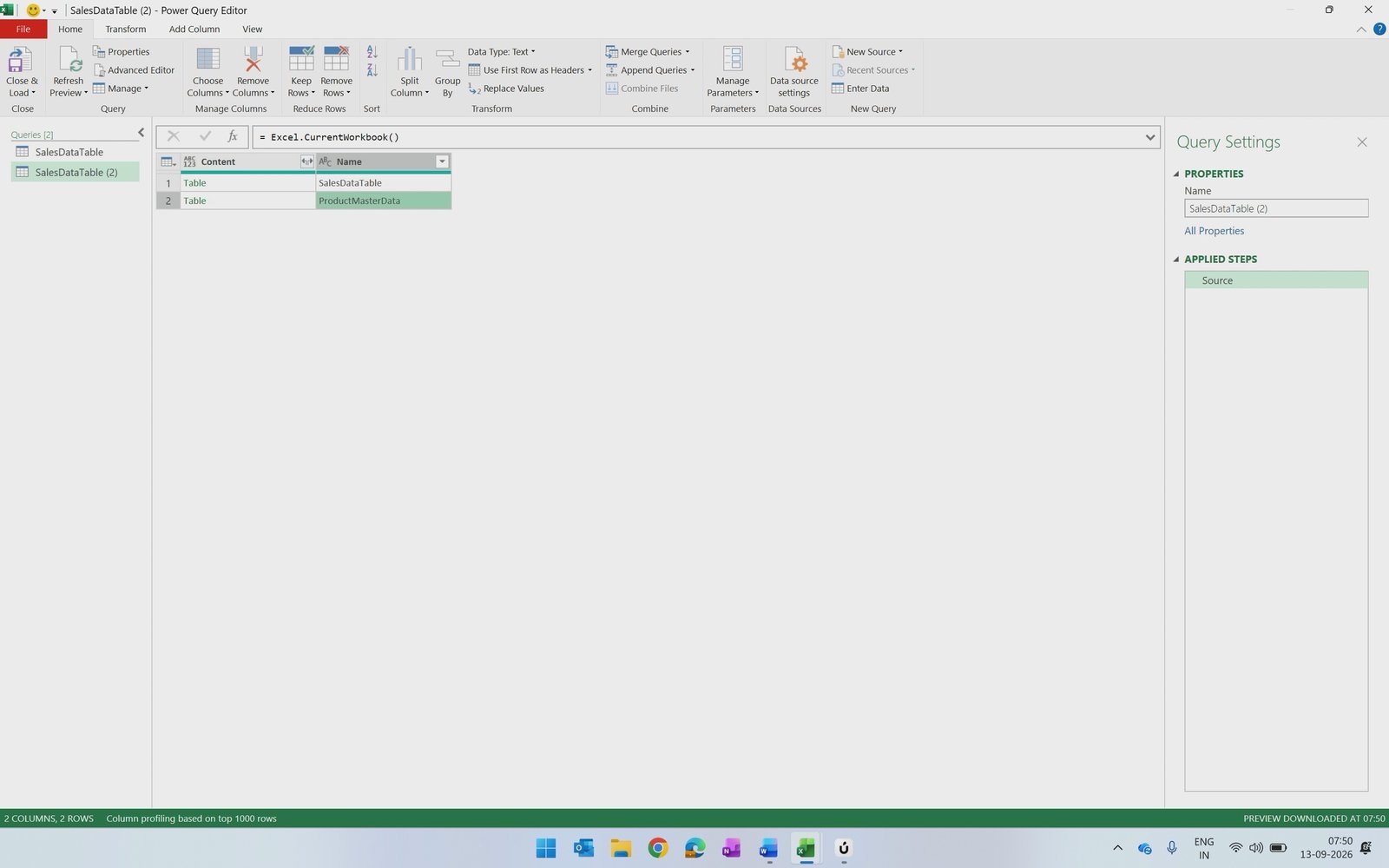
Task: Click the Refresh Preview icon
Action: click(69, 59)
